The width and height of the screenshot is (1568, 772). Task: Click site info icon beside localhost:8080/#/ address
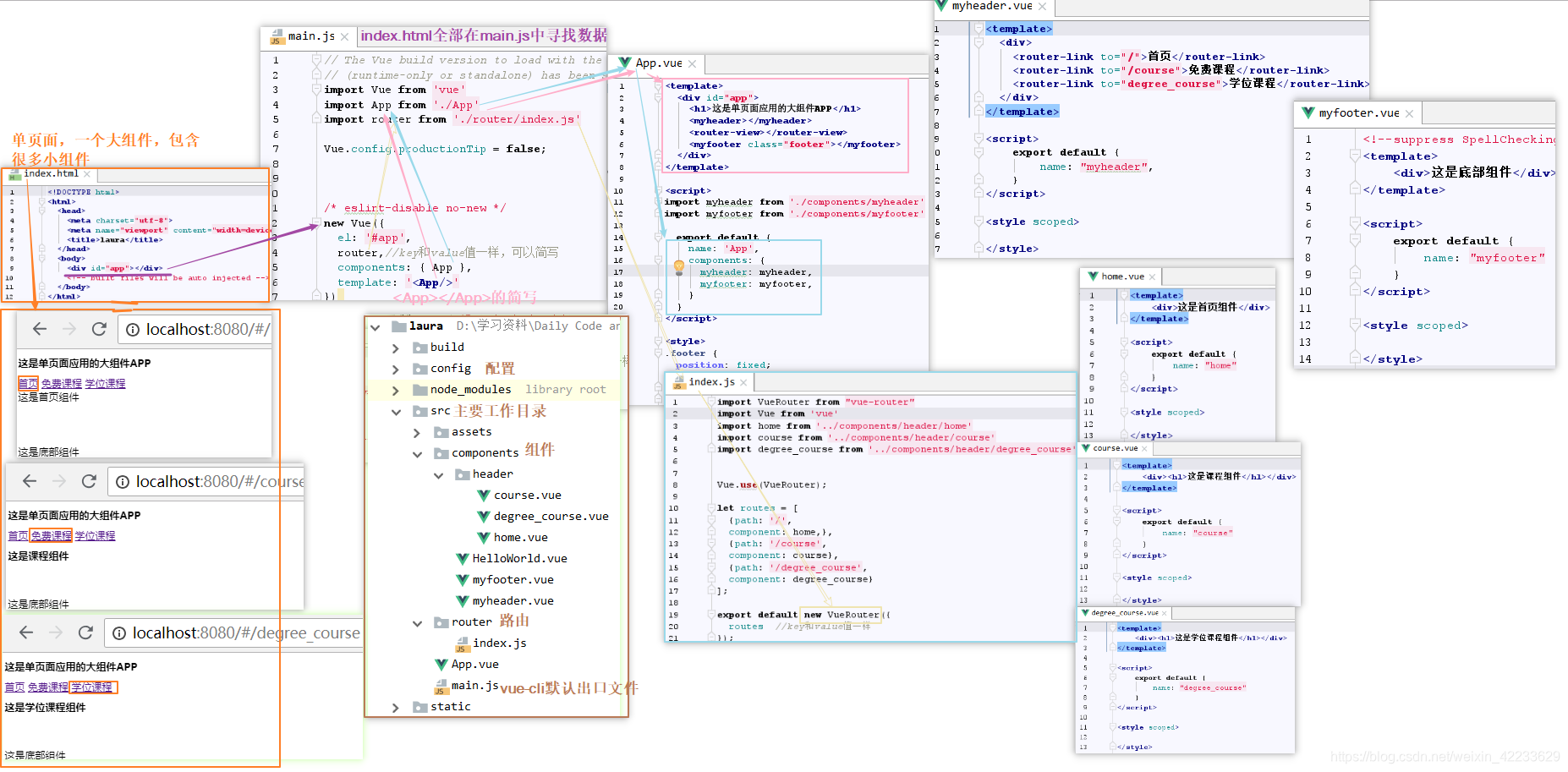tap(133, 330)
